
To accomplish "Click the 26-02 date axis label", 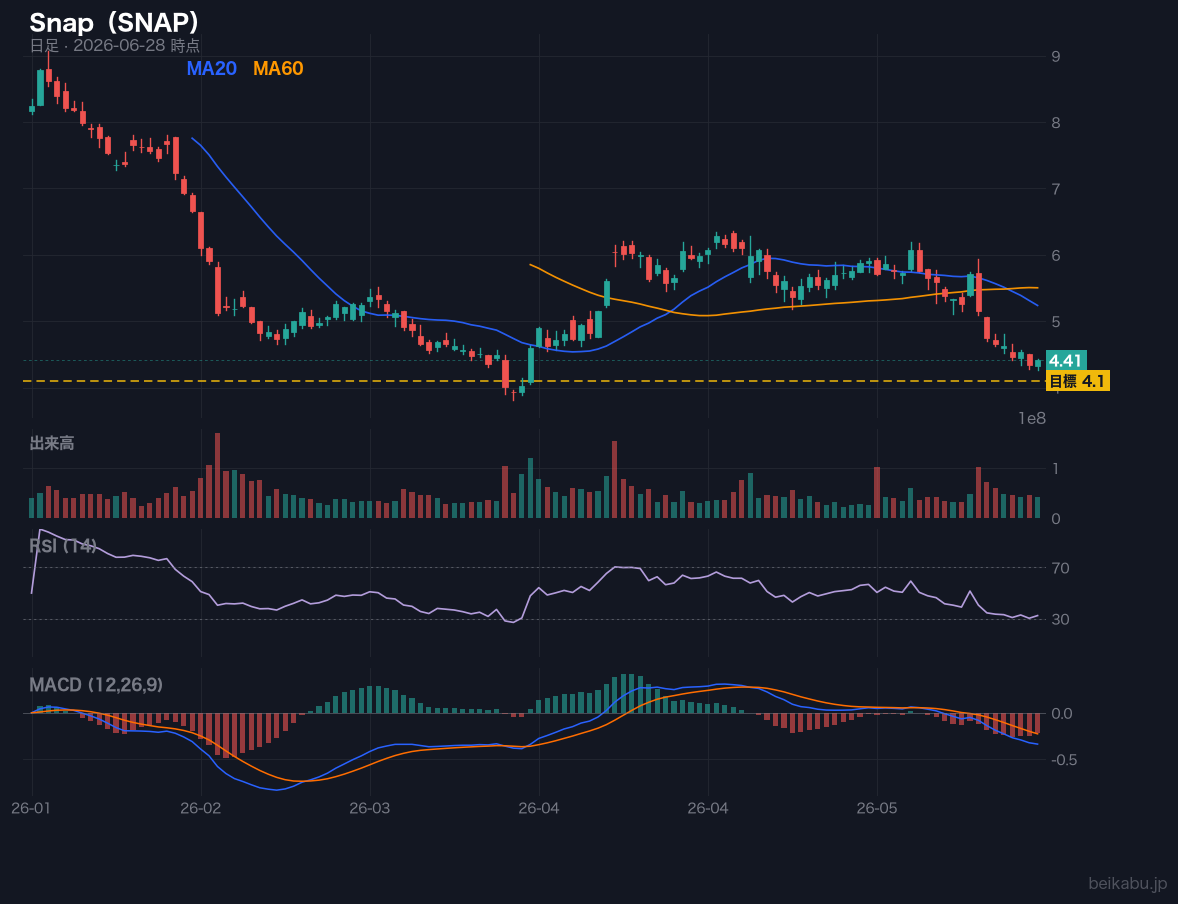I will point(201,809).
